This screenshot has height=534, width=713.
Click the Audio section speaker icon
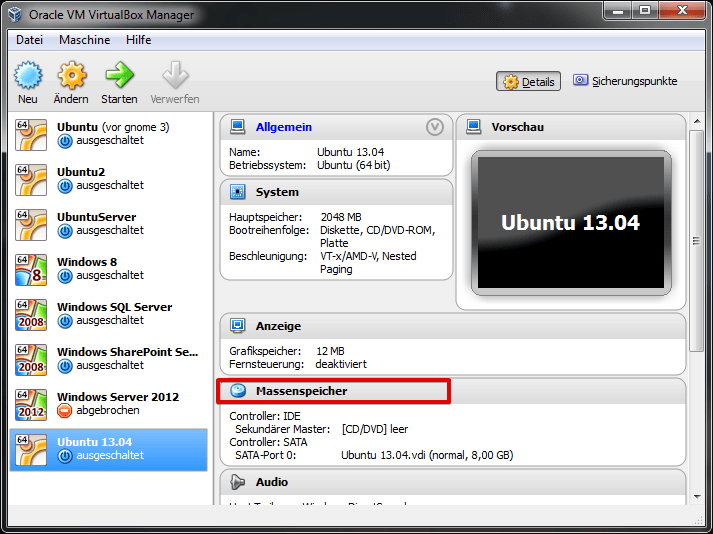point(237,482)
